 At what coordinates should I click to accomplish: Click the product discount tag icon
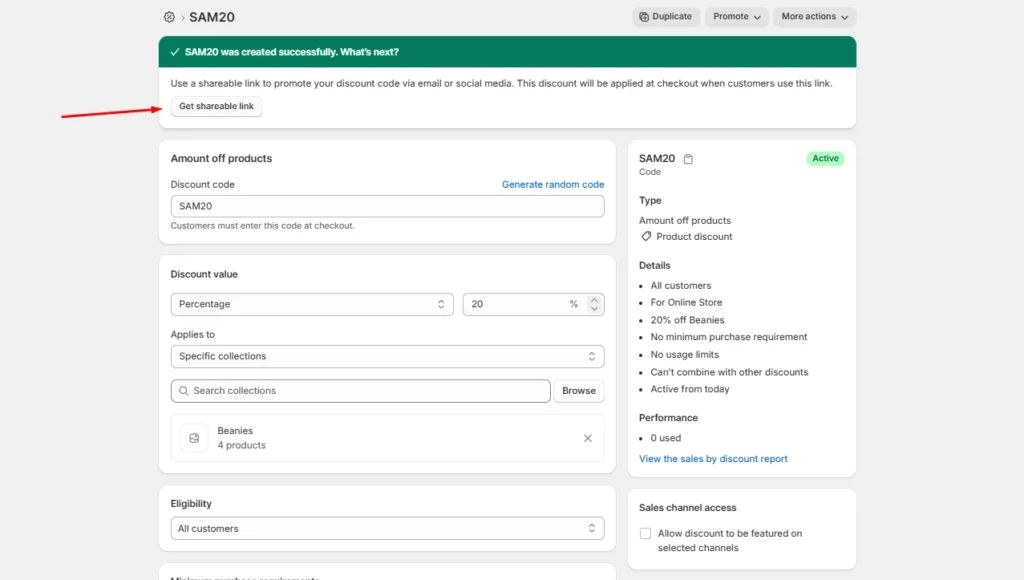[646, 236]
